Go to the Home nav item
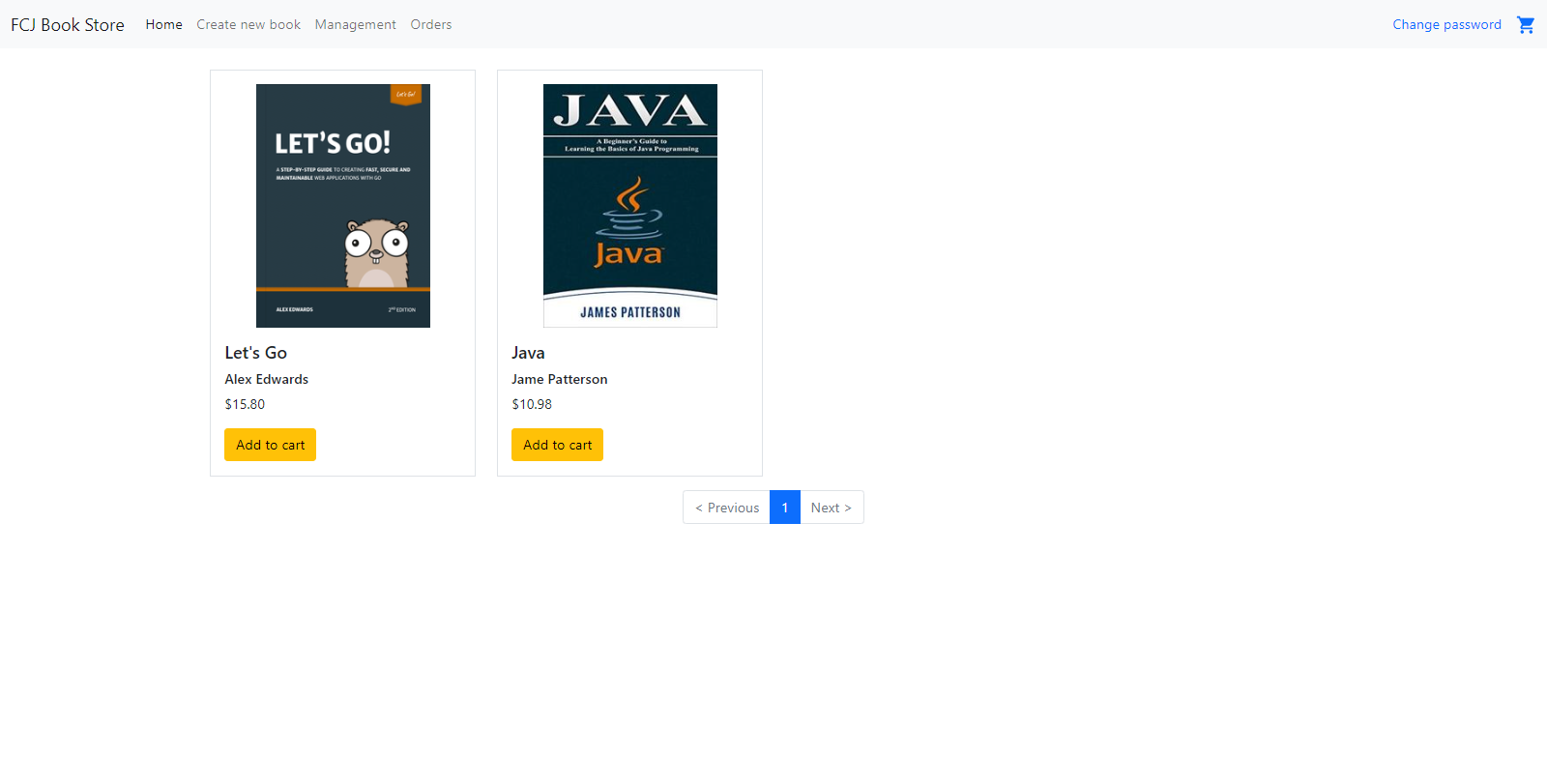Screen dimensions: 1547x784 tap(163, 24)
